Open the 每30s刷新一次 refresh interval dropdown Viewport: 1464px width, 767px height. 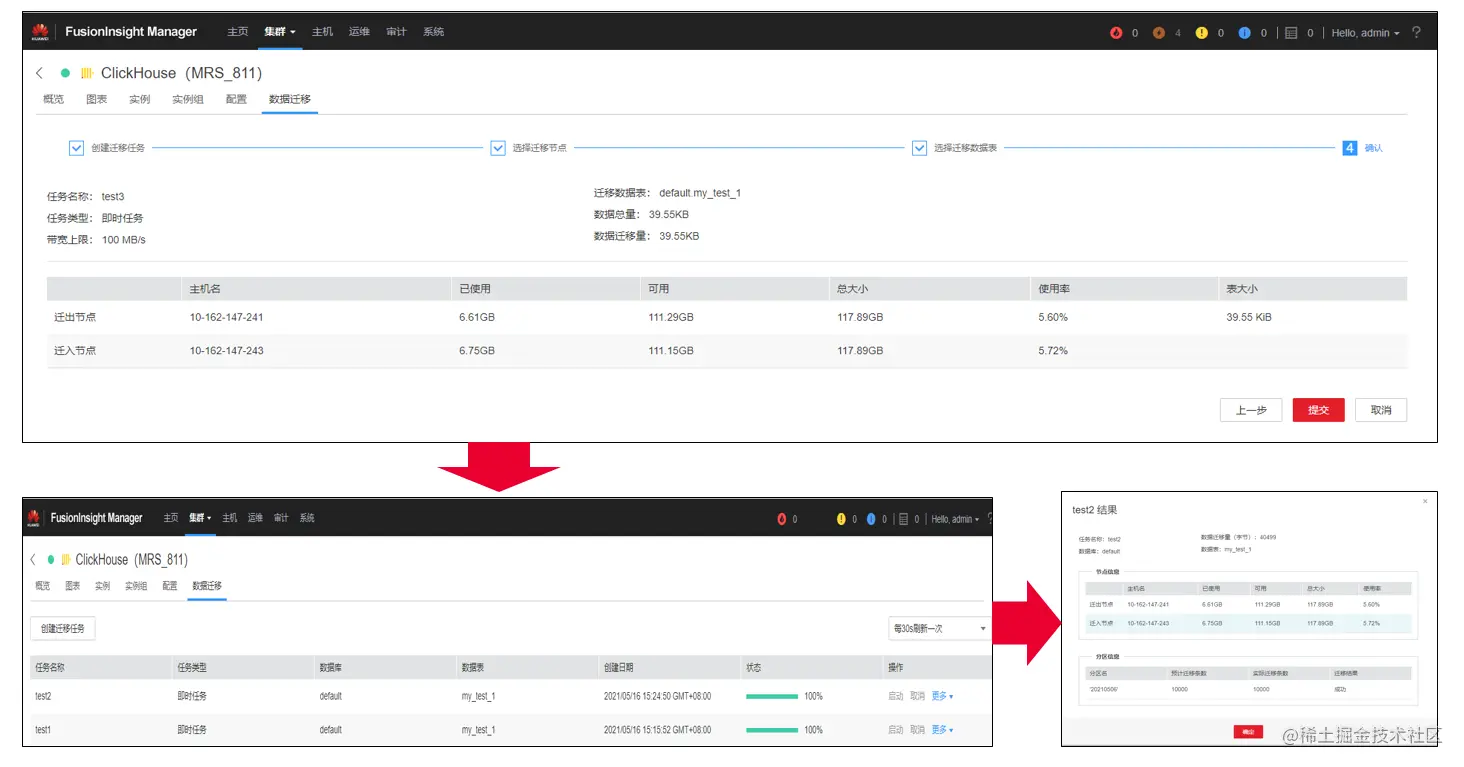point(938,628)
